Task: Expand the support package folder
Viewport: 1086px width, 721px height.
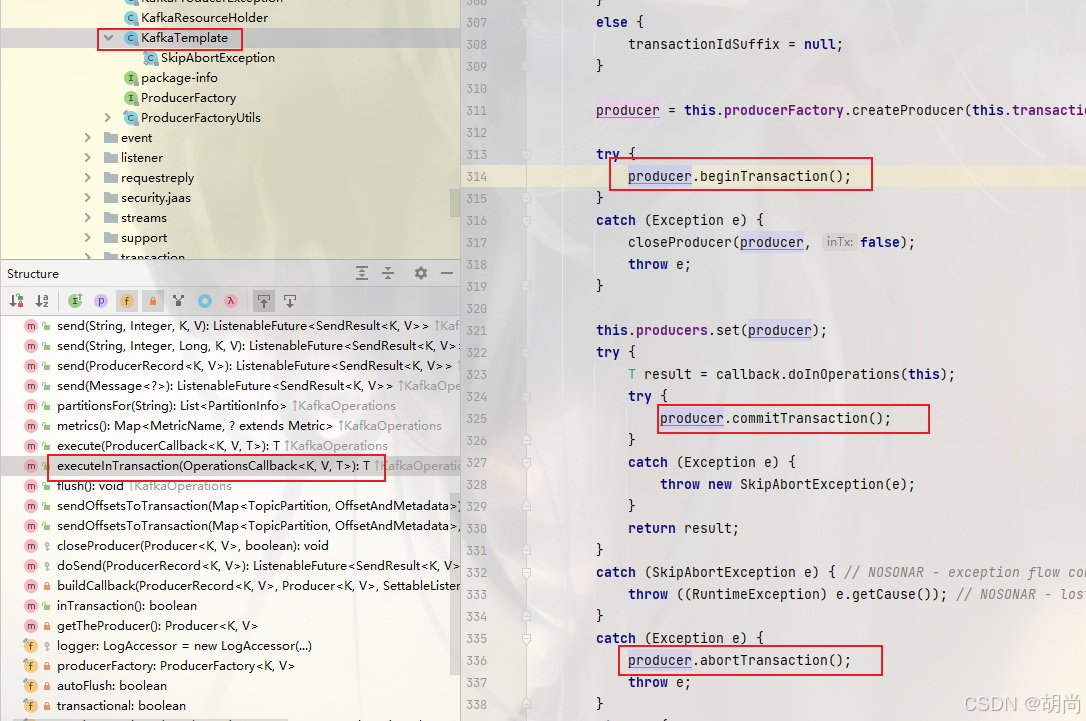Action: [87, 238]
